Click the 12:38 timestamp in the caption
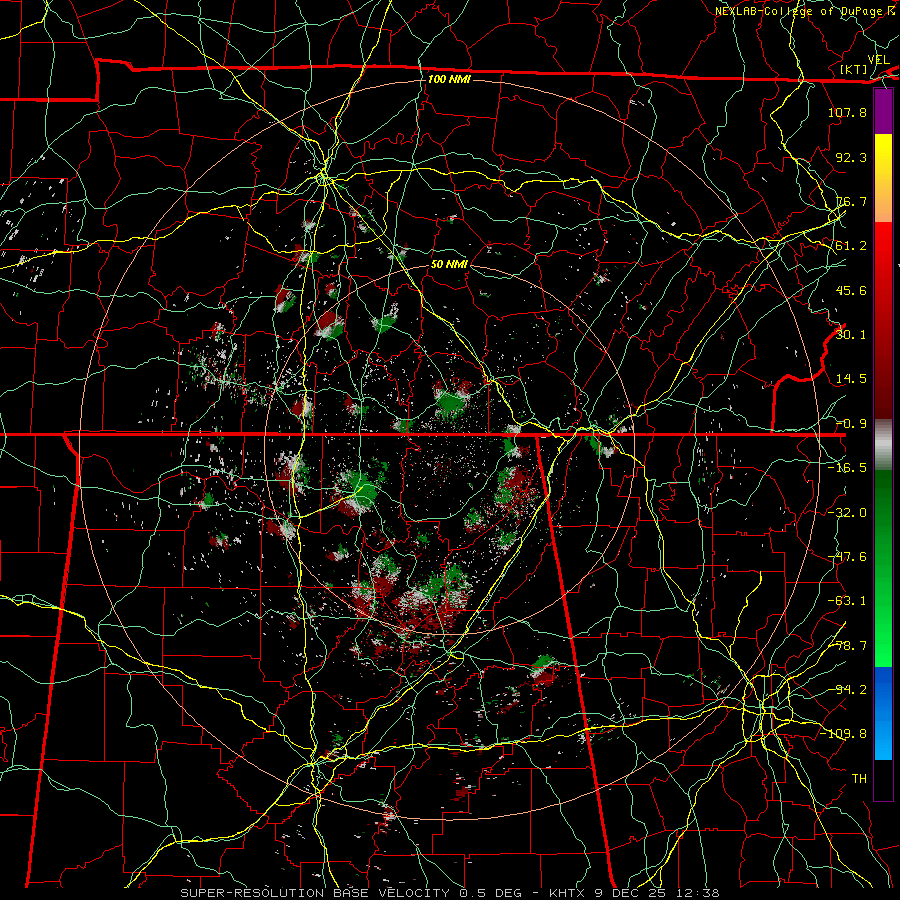900x900 pixels. tap(698, 893)
